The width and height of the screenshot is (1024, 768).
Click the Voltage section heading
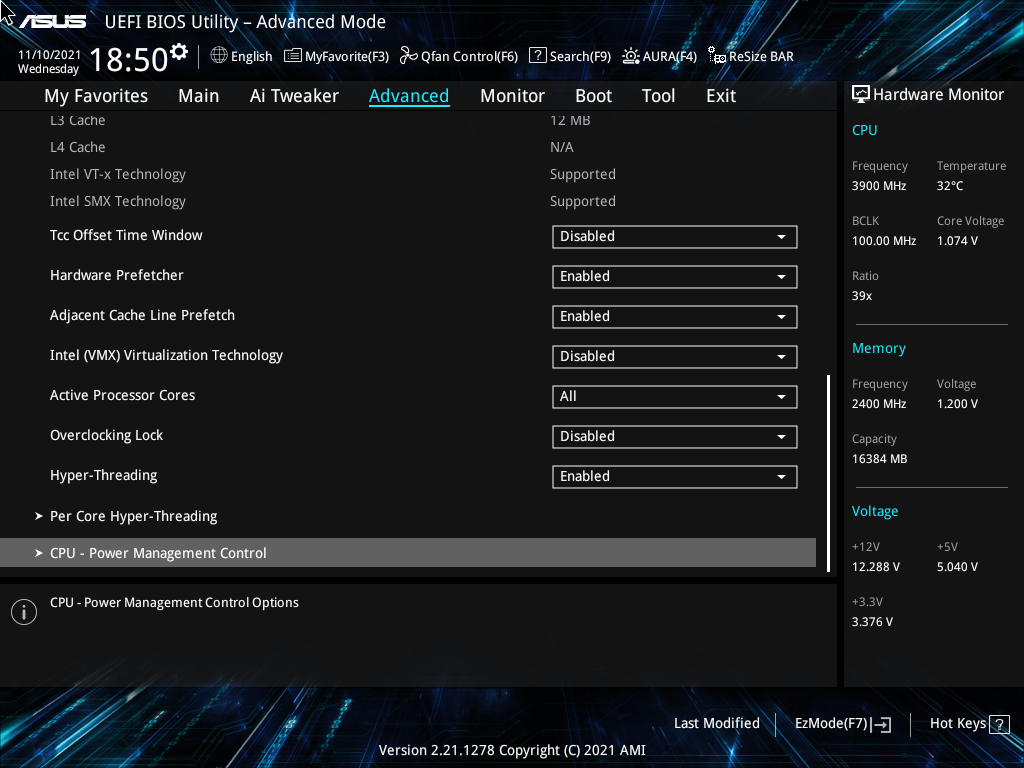point(875,511)
